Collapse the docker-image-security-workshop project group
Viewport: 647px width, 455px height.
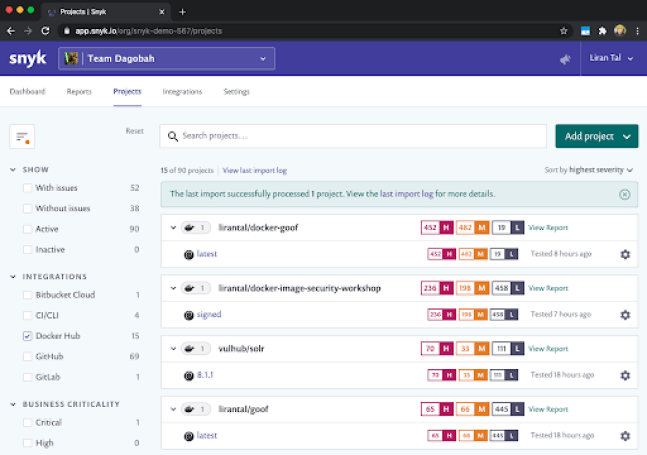pos(173,288)
